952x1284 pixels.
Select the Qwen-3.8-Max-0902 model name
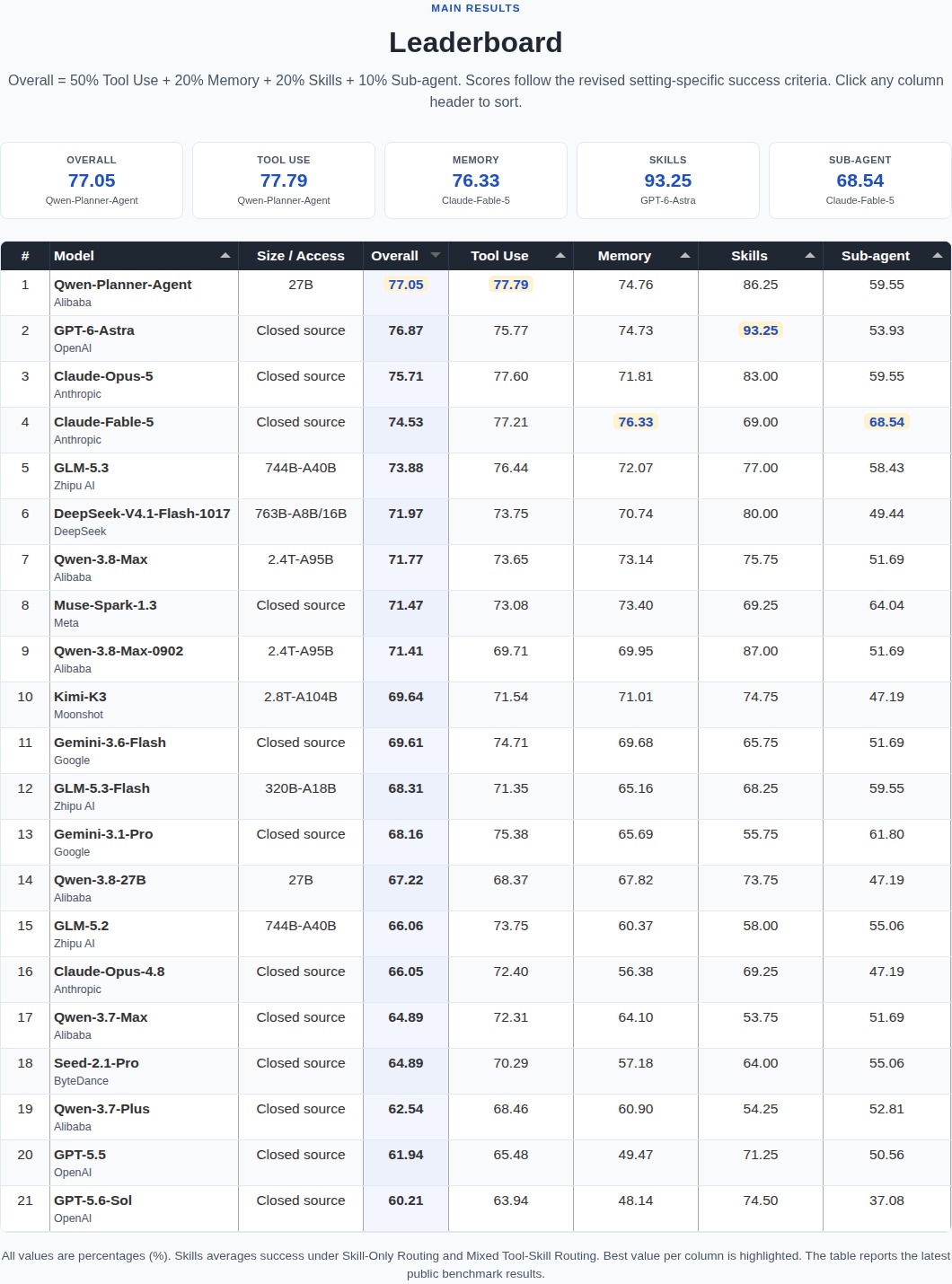[119, 651]
